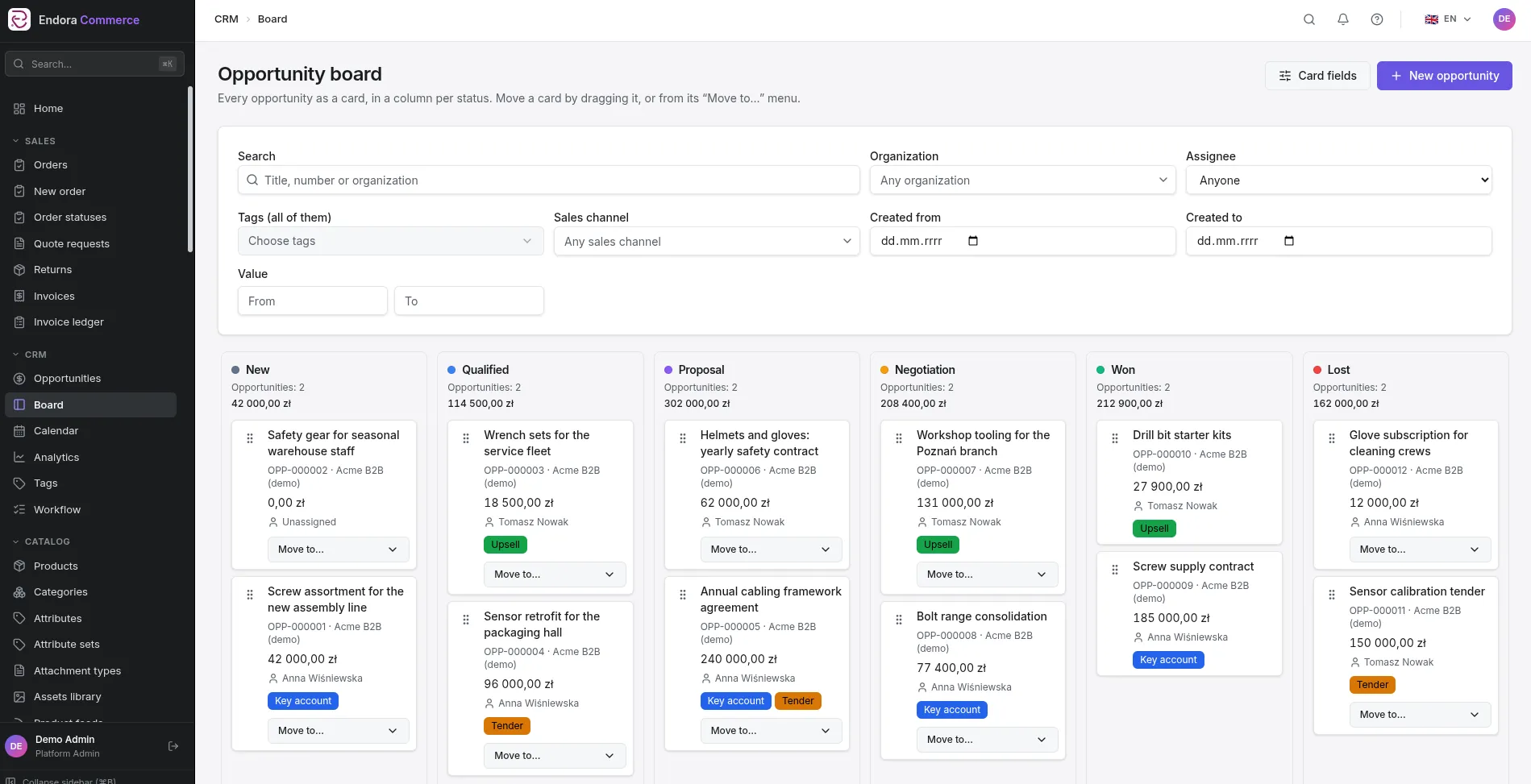Screen dimensions: 1531x784
Task: Open Move to menu on Helmets and gloves card
Action: [x=771, y=550]
